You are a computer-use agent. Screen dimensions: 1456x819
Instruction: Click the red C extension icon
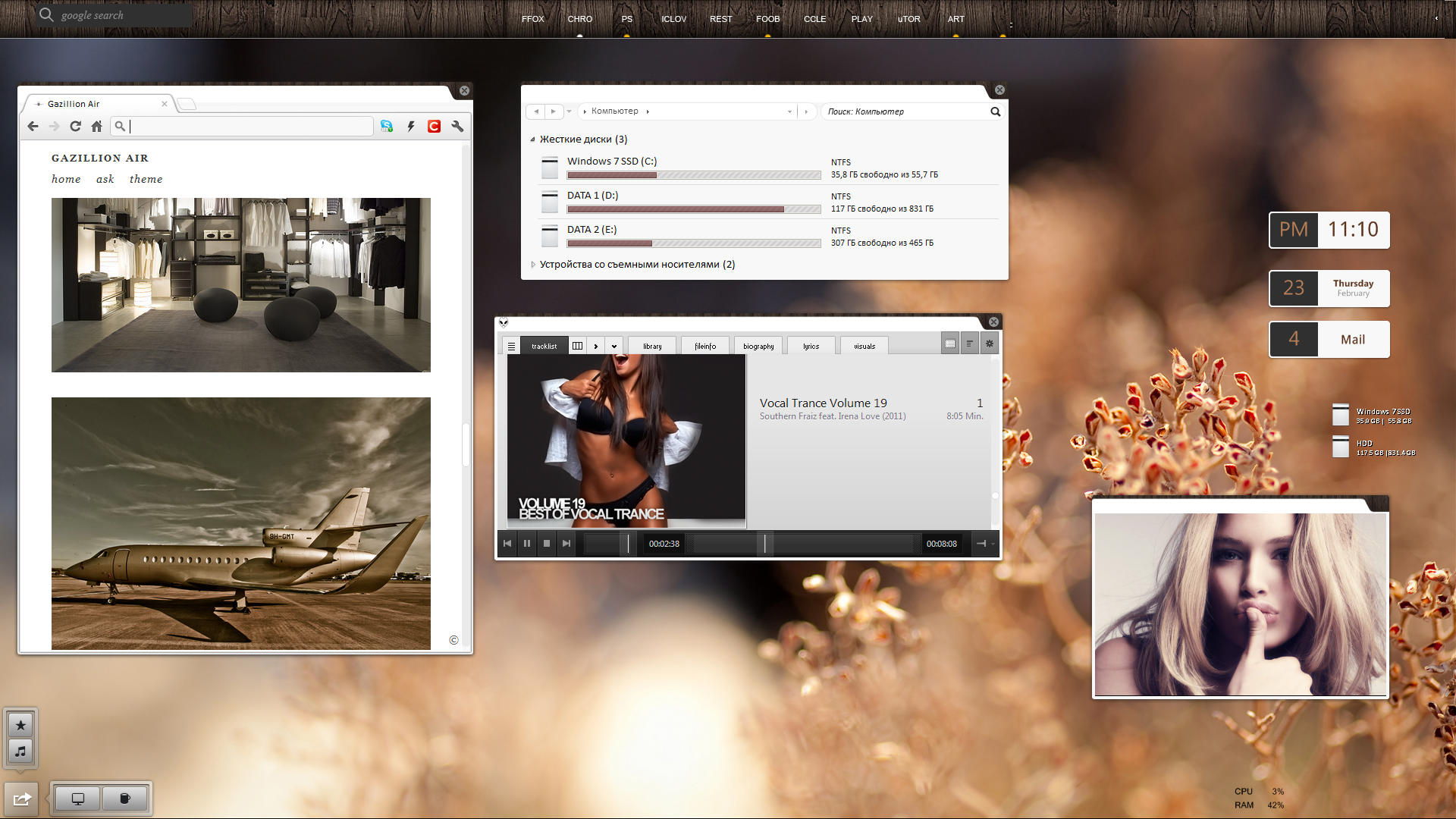tap(434, 127)
